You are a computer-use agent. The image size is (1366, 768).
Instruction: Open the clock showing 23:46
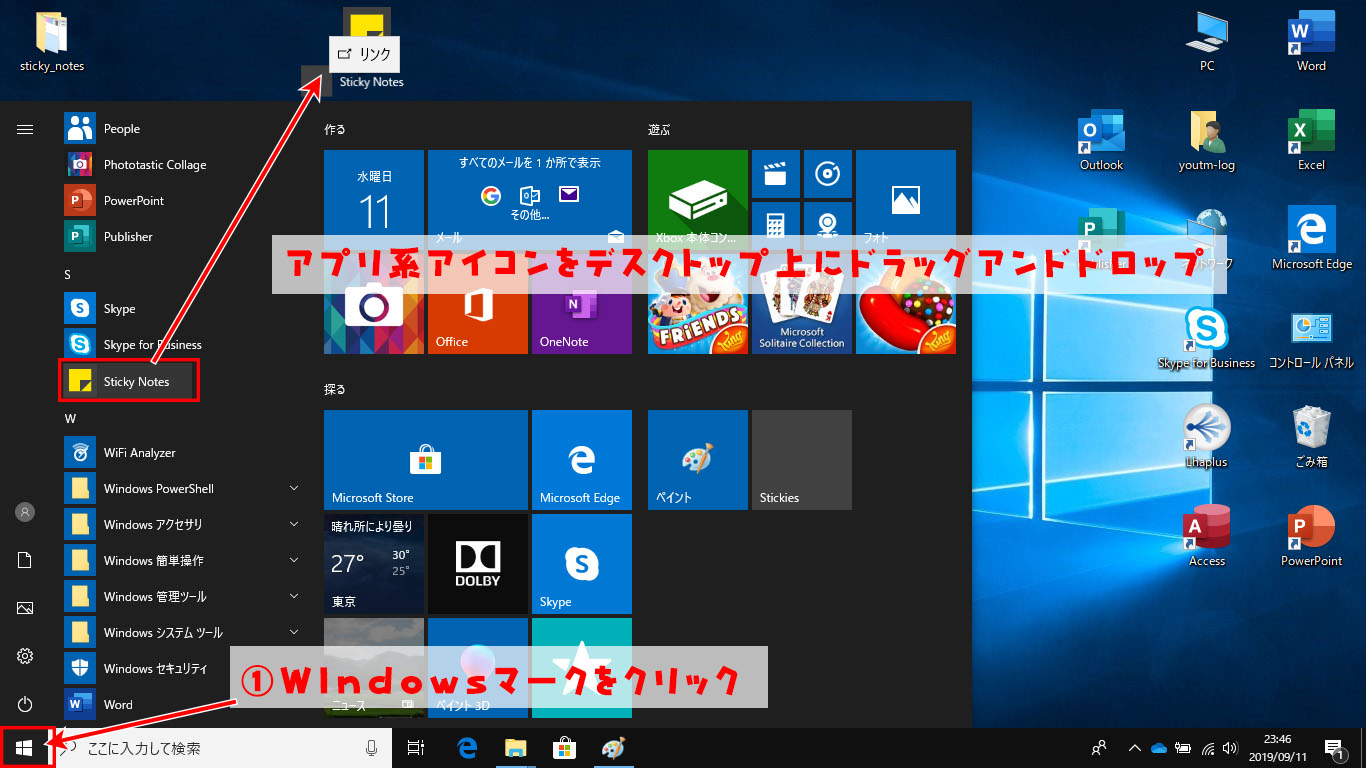pyautogui.click(x=1277, y=748)
